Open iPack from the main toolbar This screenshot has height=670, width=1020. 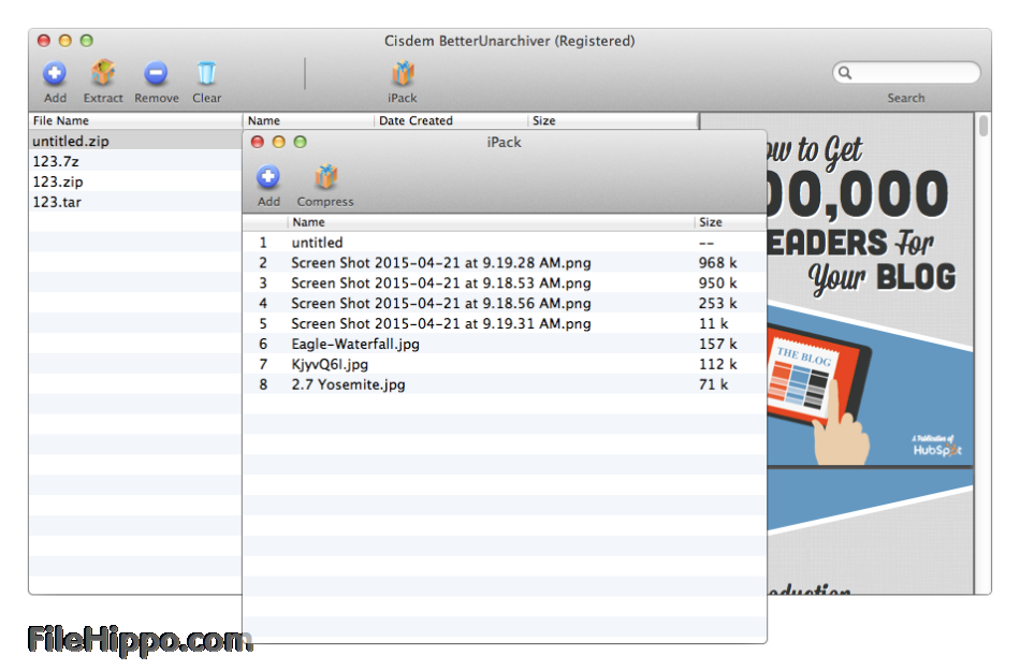click(403, 73)
